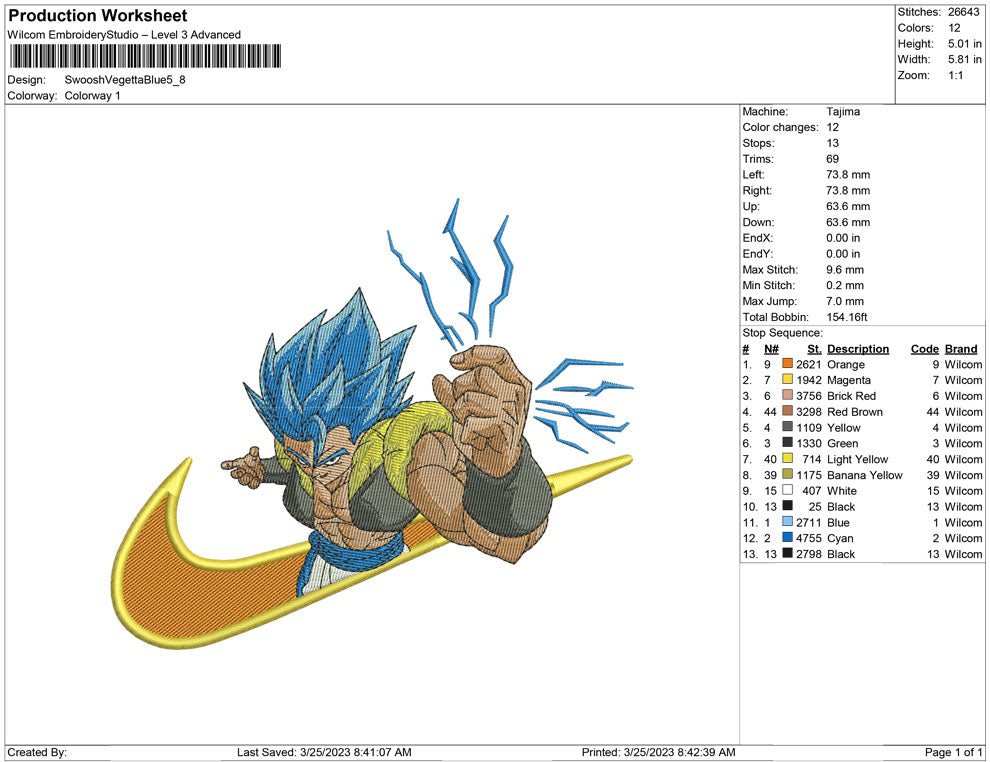This screenshot has width=990, height=762.
Task: Click the Machine value Tajima
Action: (843, 112)
